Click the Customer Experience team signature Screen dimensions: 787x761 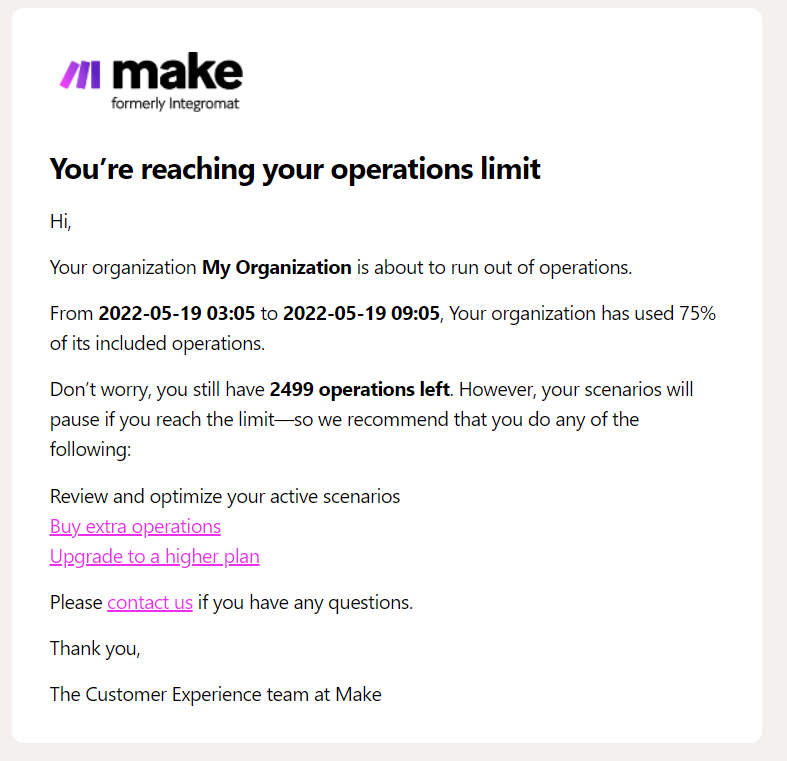[x=215, y=694]
